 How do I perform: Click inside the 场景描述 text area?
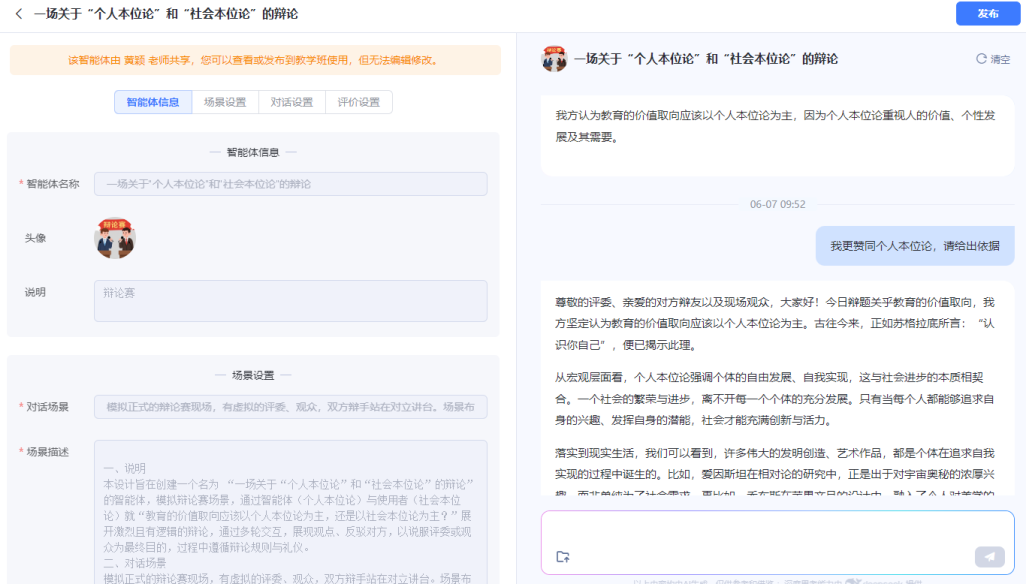click(x=288, y=500)
